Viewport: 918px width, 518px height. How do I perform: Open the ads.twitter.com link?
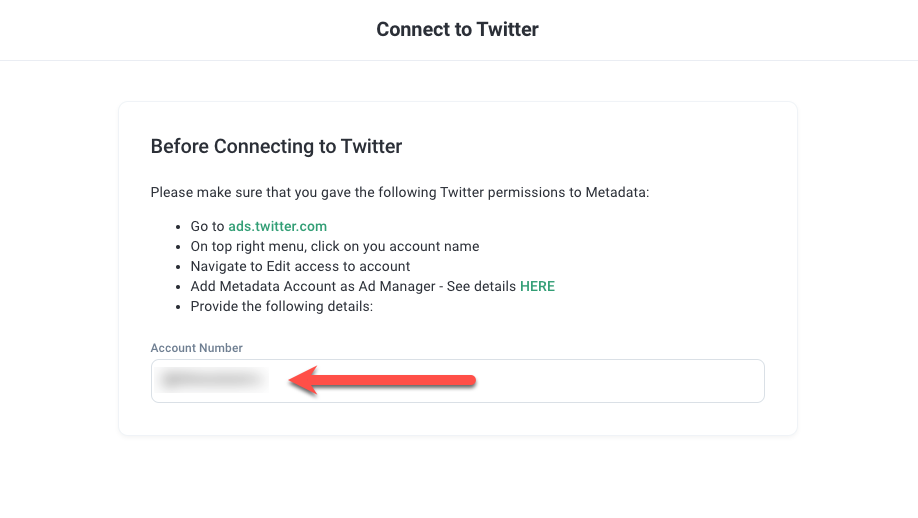277,226
